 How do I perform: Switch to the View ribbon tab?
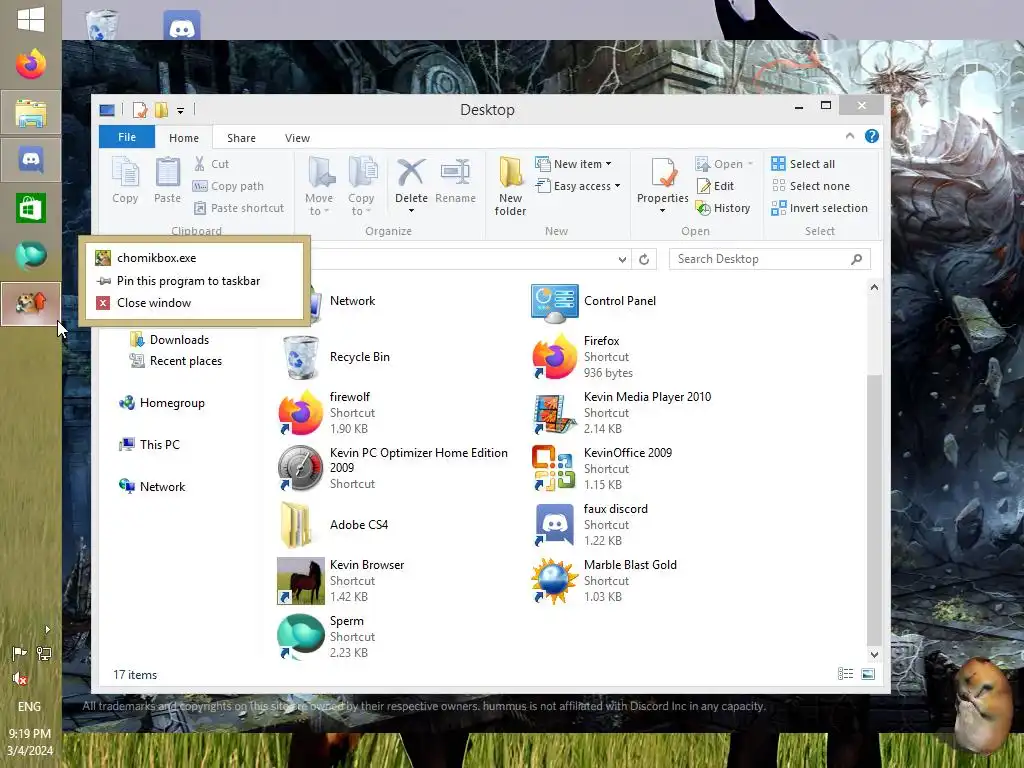[297, 138]
